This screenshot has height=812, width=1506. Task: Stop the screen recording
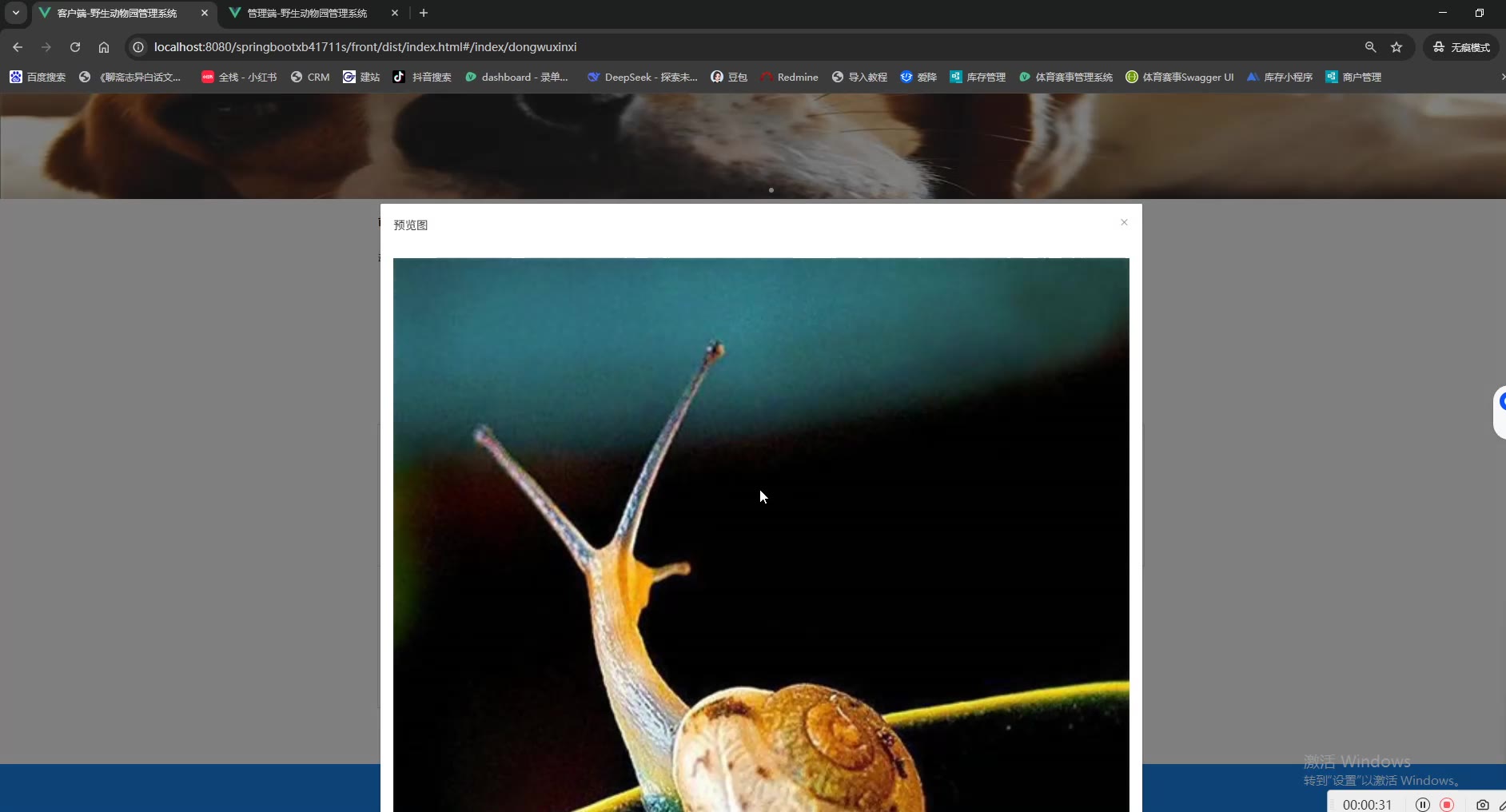[x=1447, y=805]
